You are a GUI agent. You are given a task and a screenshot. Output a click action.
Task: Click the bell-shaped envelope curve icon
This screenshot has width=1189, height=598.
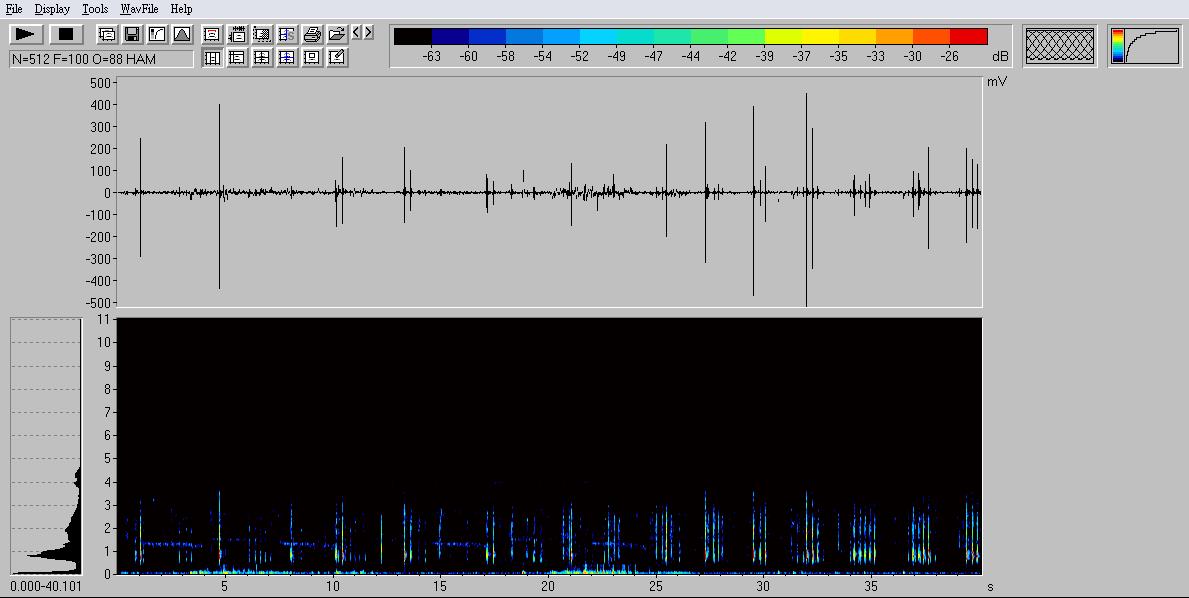(x=182, y=34)
